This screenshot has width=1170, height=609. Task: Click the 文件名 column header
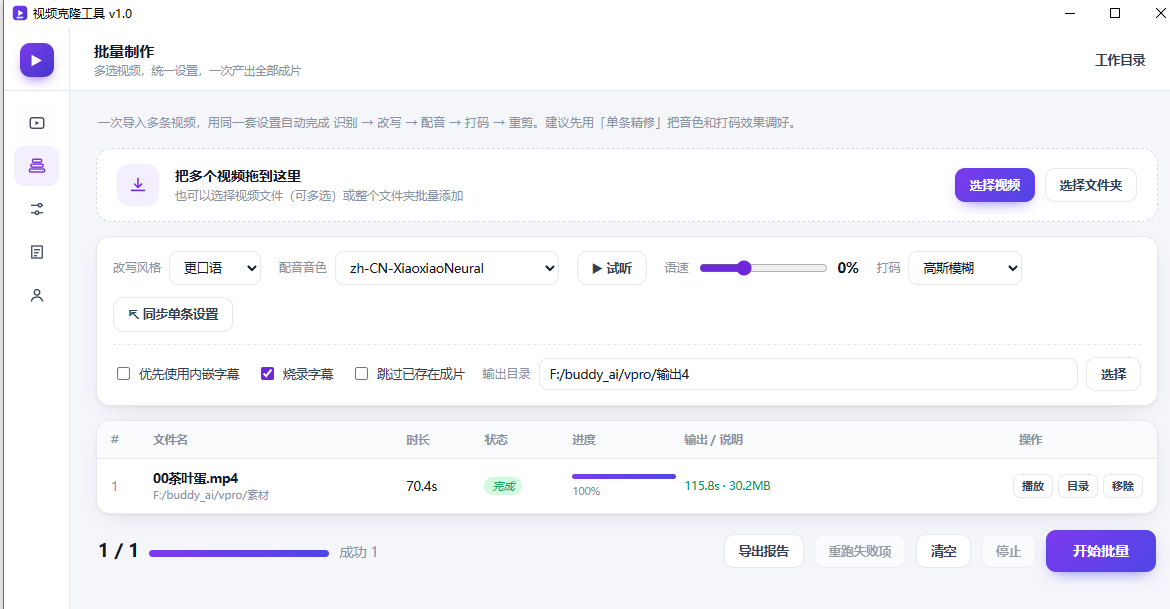170,440
